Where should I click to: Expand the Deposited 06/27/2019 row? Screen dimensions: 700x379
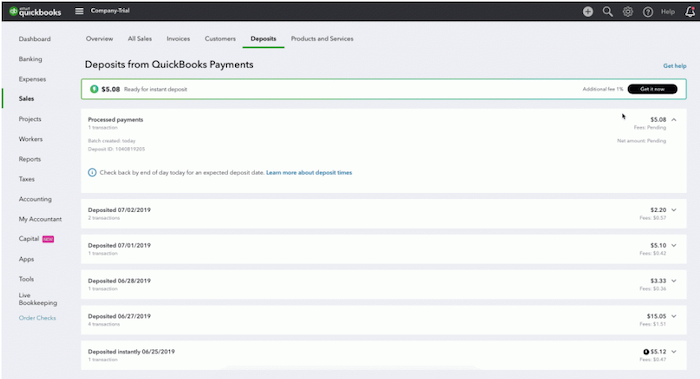tap(674, 316)
